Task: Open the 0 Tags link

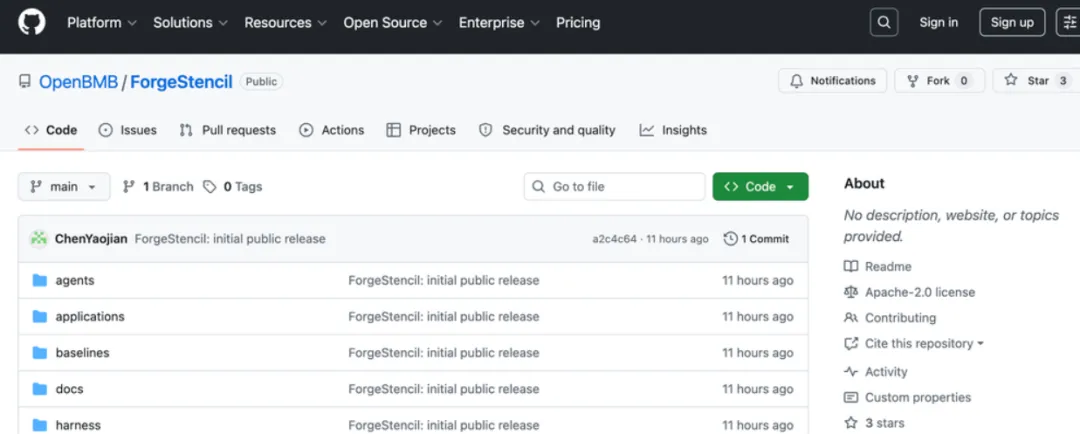Action: pyautogui.click(x=233, y=187)
